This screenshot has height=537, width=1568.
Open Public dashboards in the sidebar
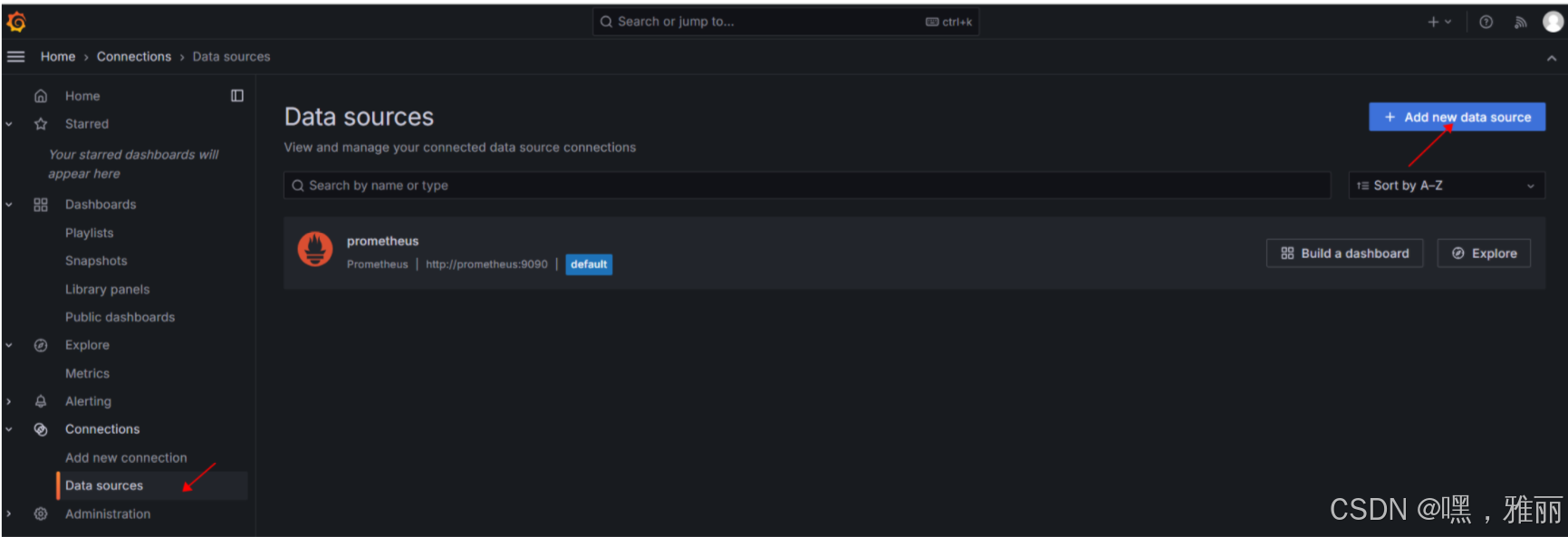120,317
